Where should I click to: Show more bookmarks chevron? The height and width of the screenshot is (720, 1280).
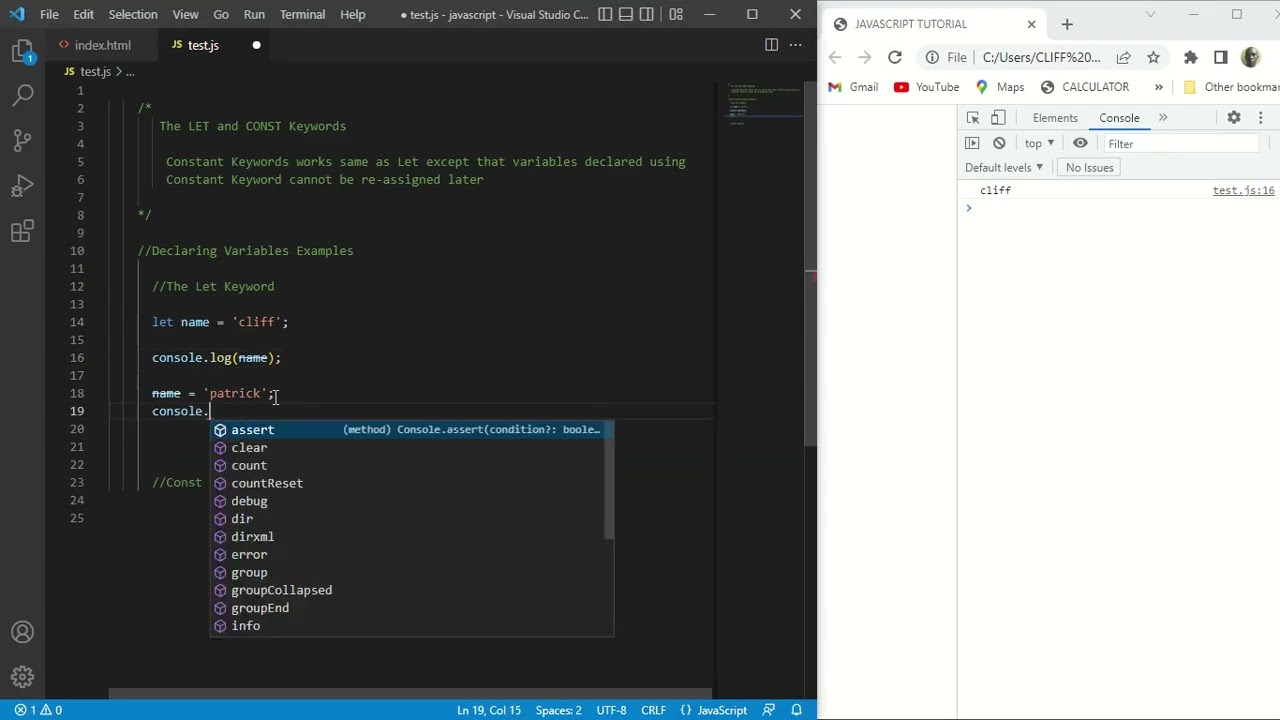click(x=1159, y=87)
